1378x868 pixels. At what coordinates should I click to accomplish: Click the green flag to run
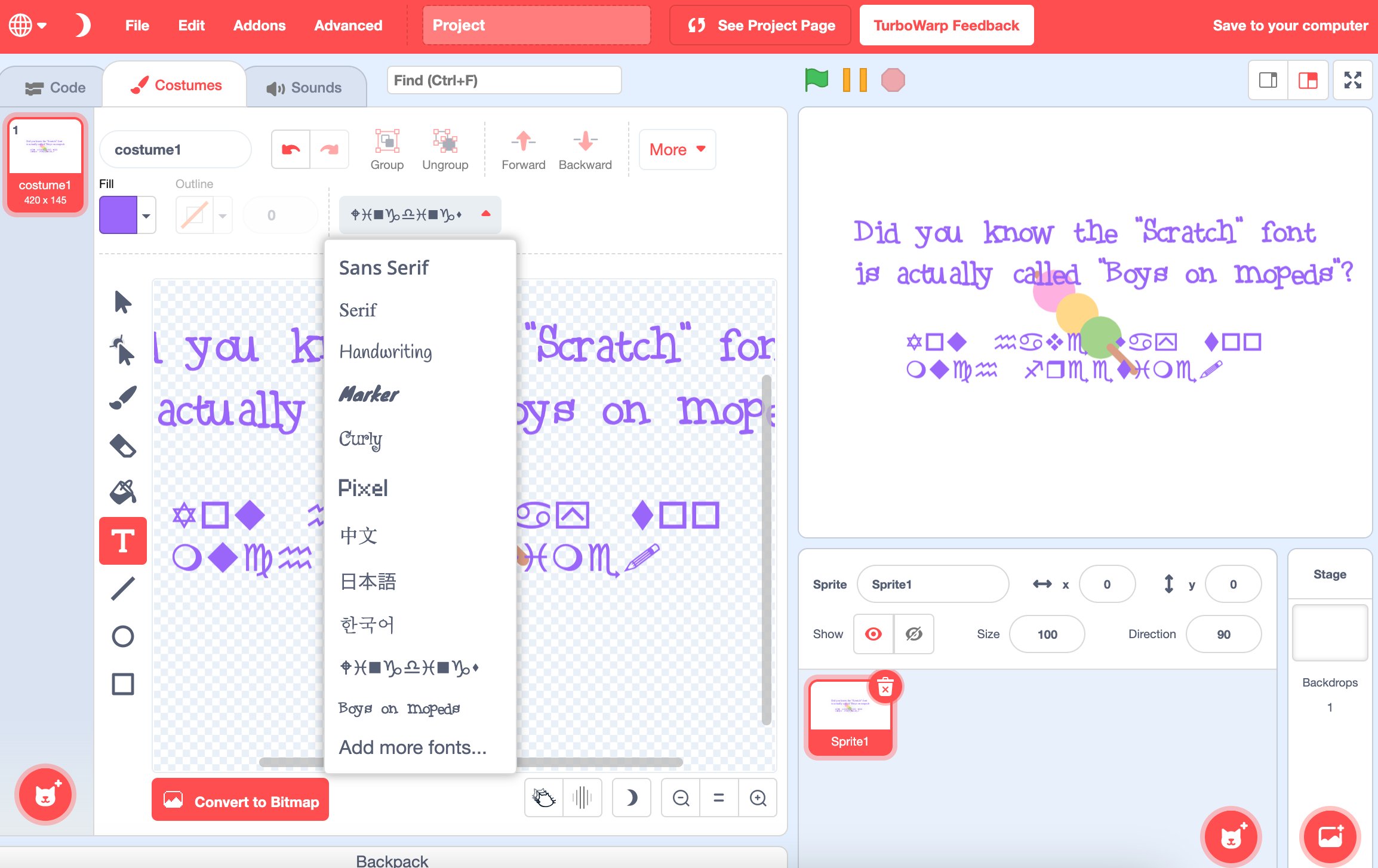[816, 79]
